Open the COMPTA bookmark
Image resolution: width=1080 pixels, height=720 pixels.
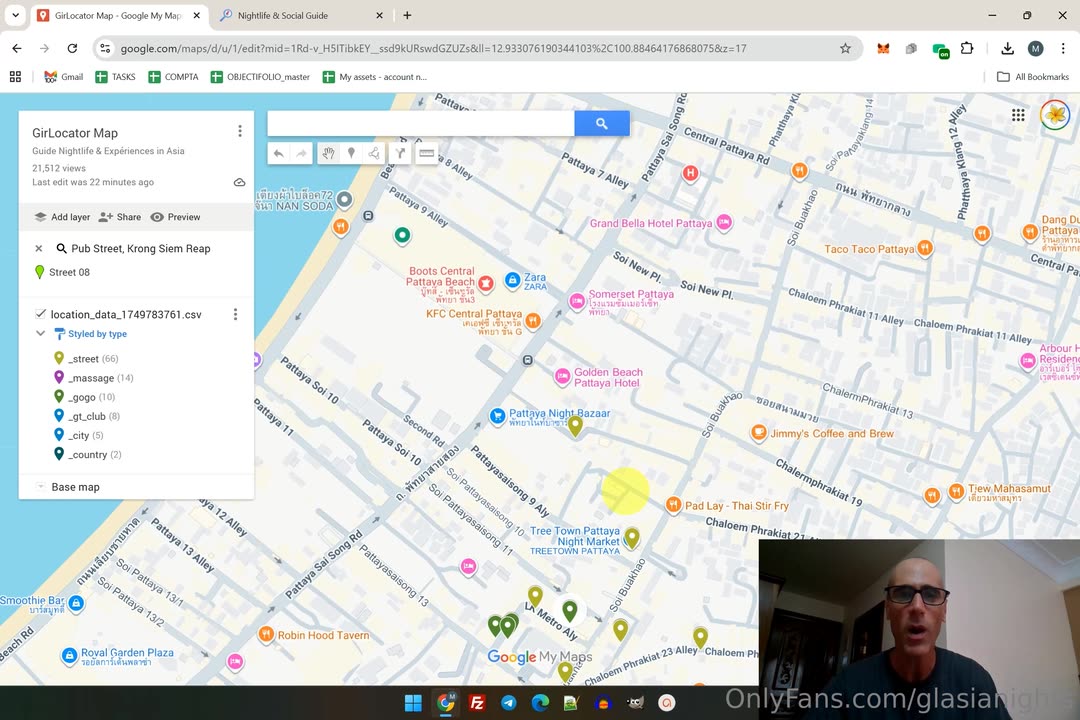pyautogui.click(x=173, y=77)
